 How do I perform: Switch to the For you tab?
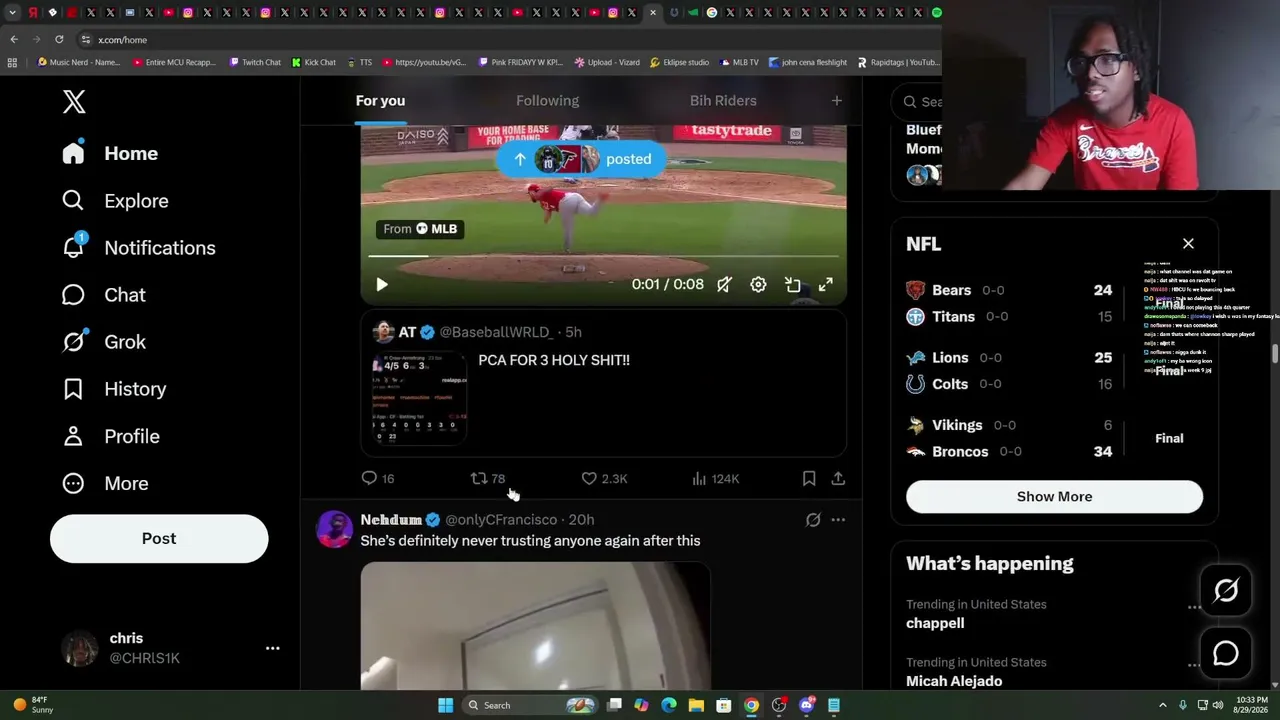pyautogui.click(x=380, y=100)
